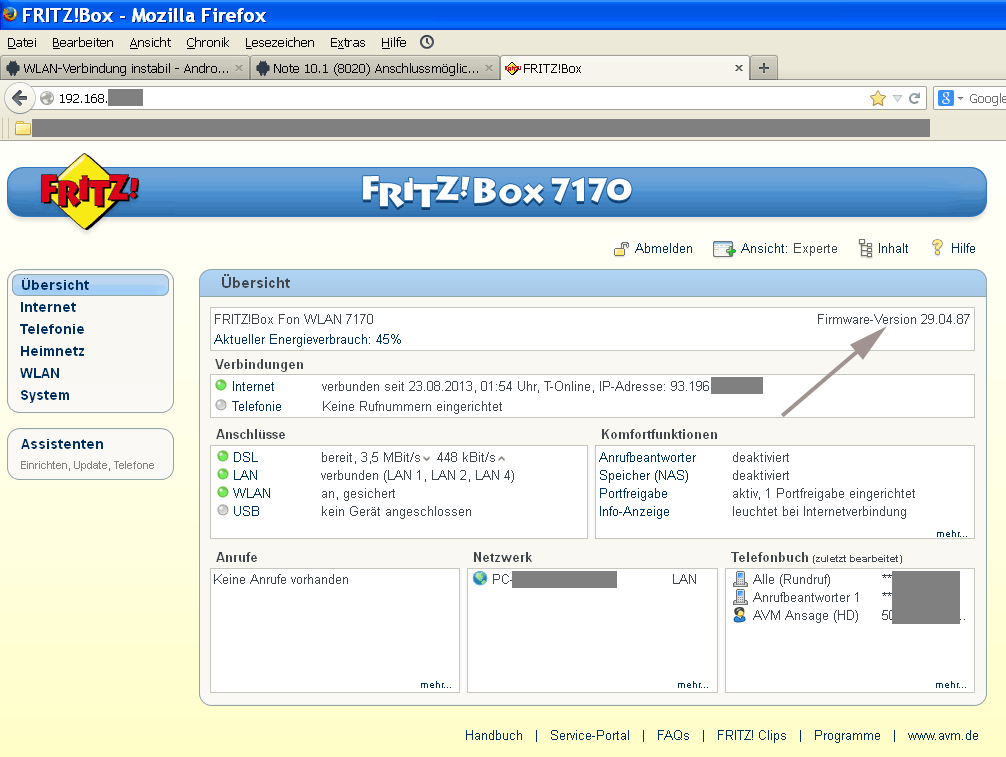Screen dimensions: 1006x757
Task: Open the Hilfe menu in the menu bar
Action: [393, 42]
